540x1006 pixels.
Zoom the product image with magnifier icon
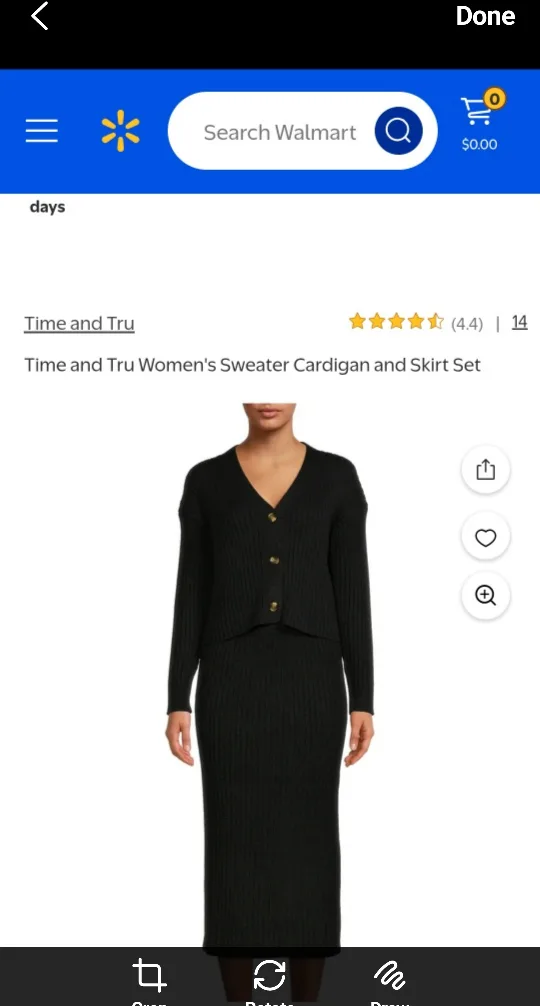(485, 595)
